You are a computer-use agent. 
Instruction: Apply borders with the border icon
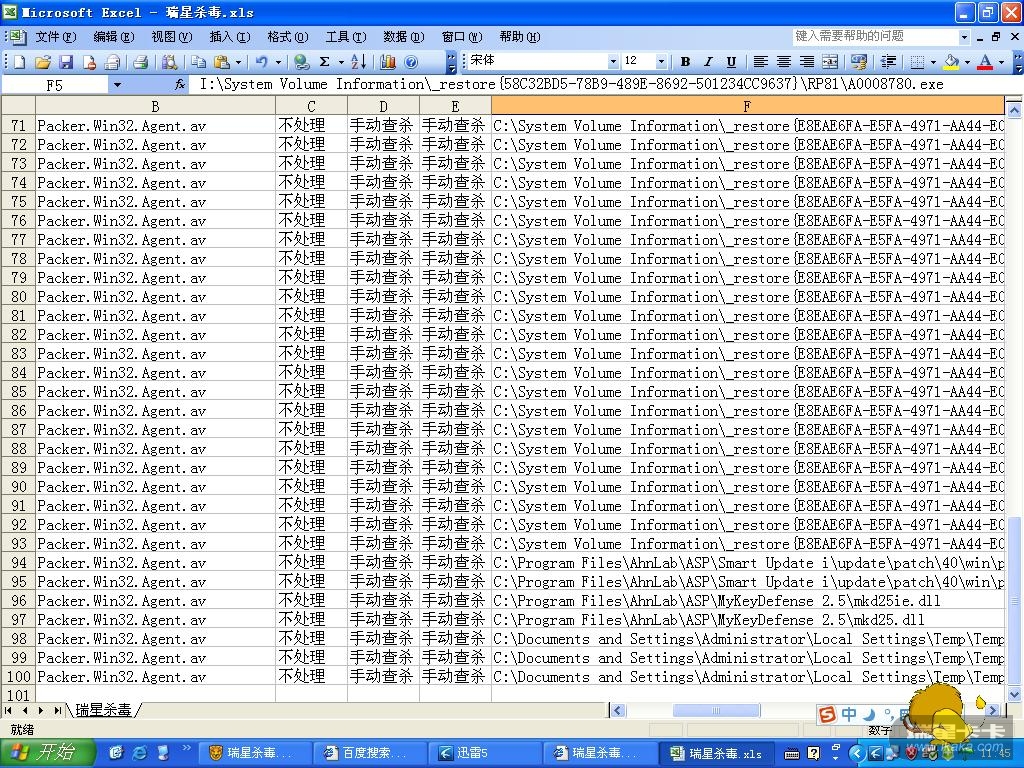click(918, 62)
